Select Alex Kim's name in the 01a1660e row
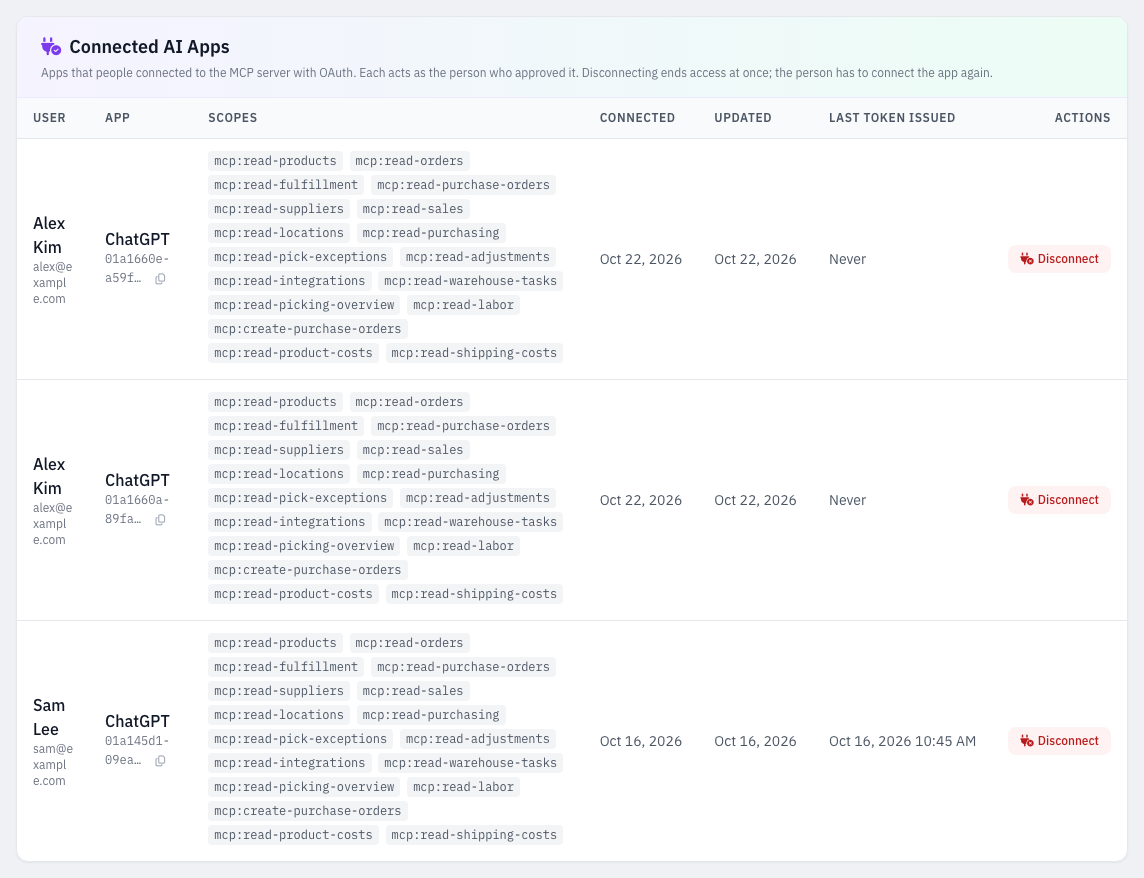Screen dimensions: 1144x878 coord(49,235)
